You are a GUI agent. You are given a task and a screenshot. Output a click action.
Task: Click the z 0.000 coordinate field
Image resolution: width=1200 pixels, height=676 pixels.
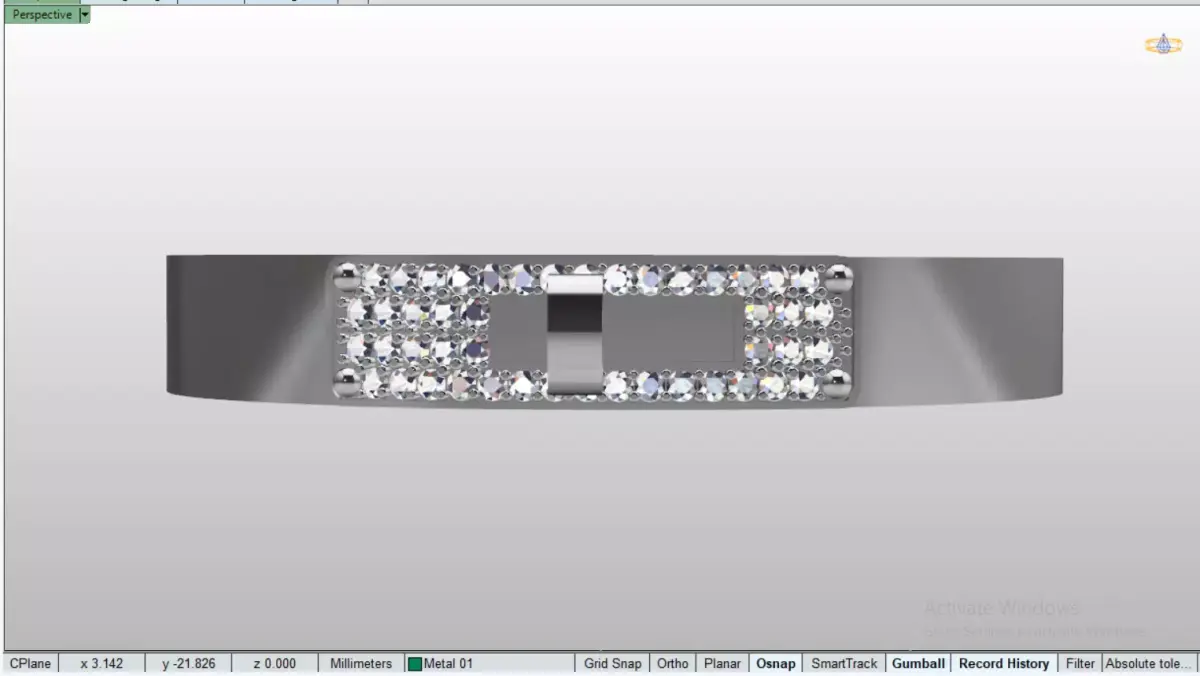click(x=274, y=663)
